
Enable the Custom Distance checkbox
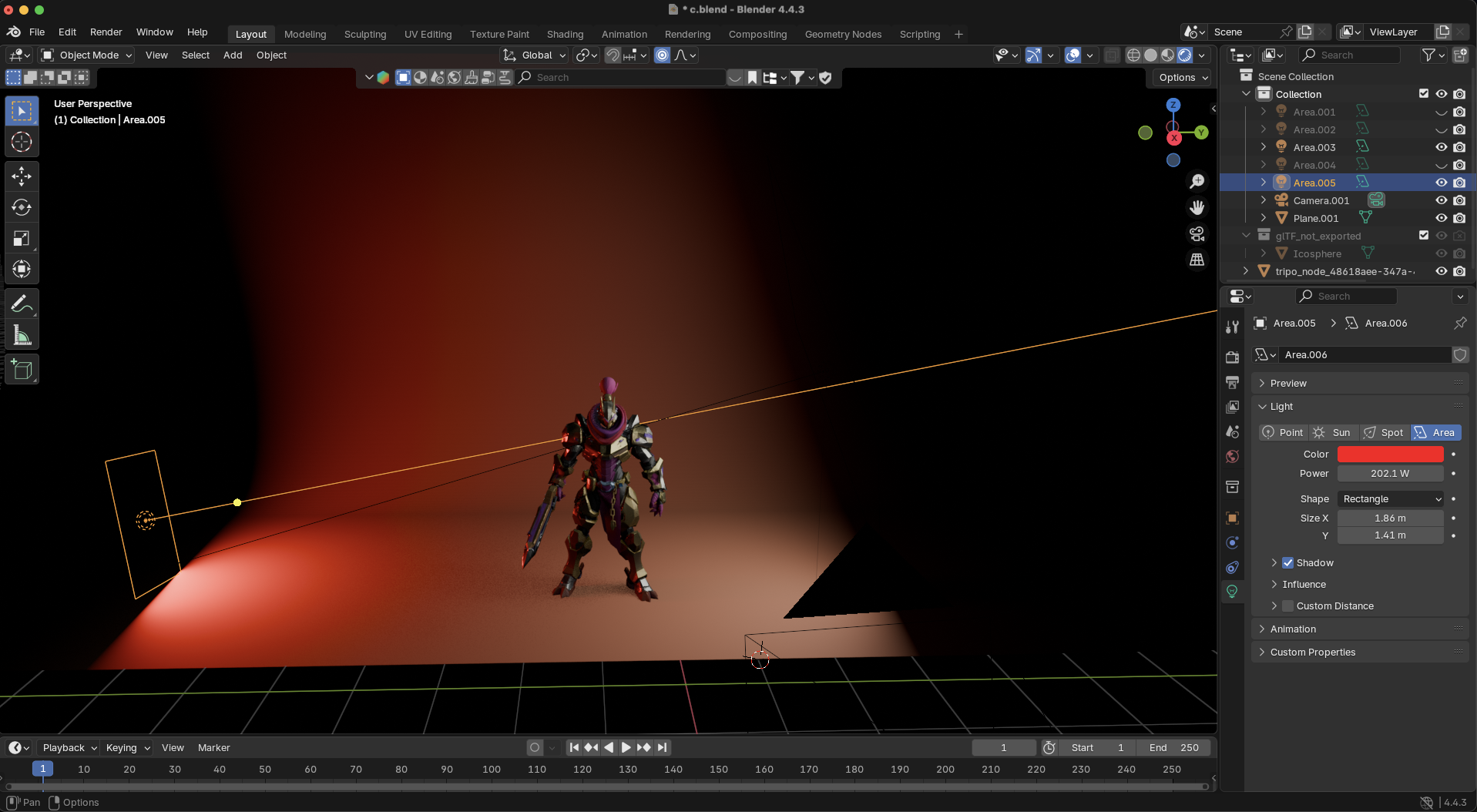(1287, 606)
